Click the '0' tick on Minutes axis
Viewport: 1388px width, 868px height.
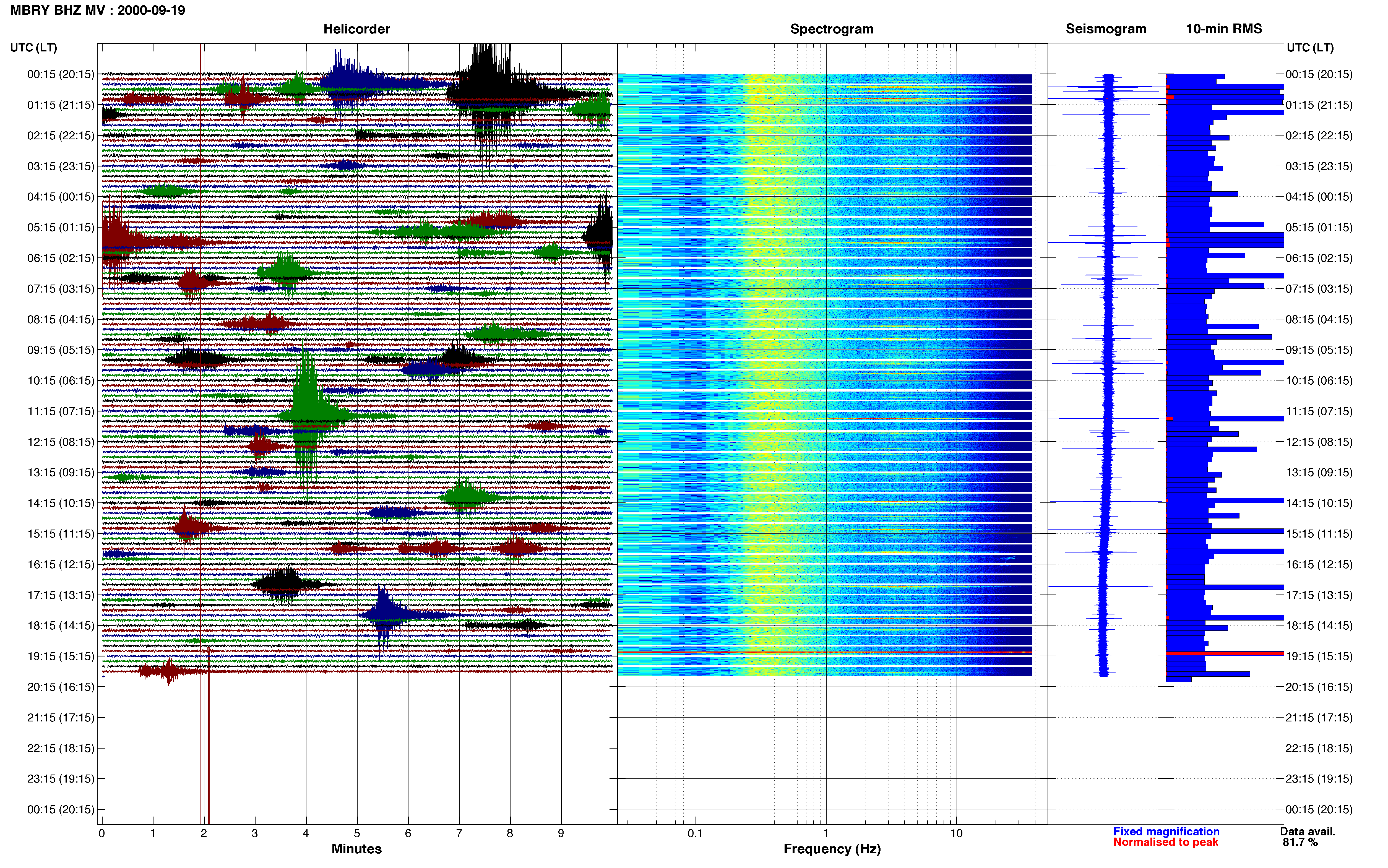(x=101, y=833)
